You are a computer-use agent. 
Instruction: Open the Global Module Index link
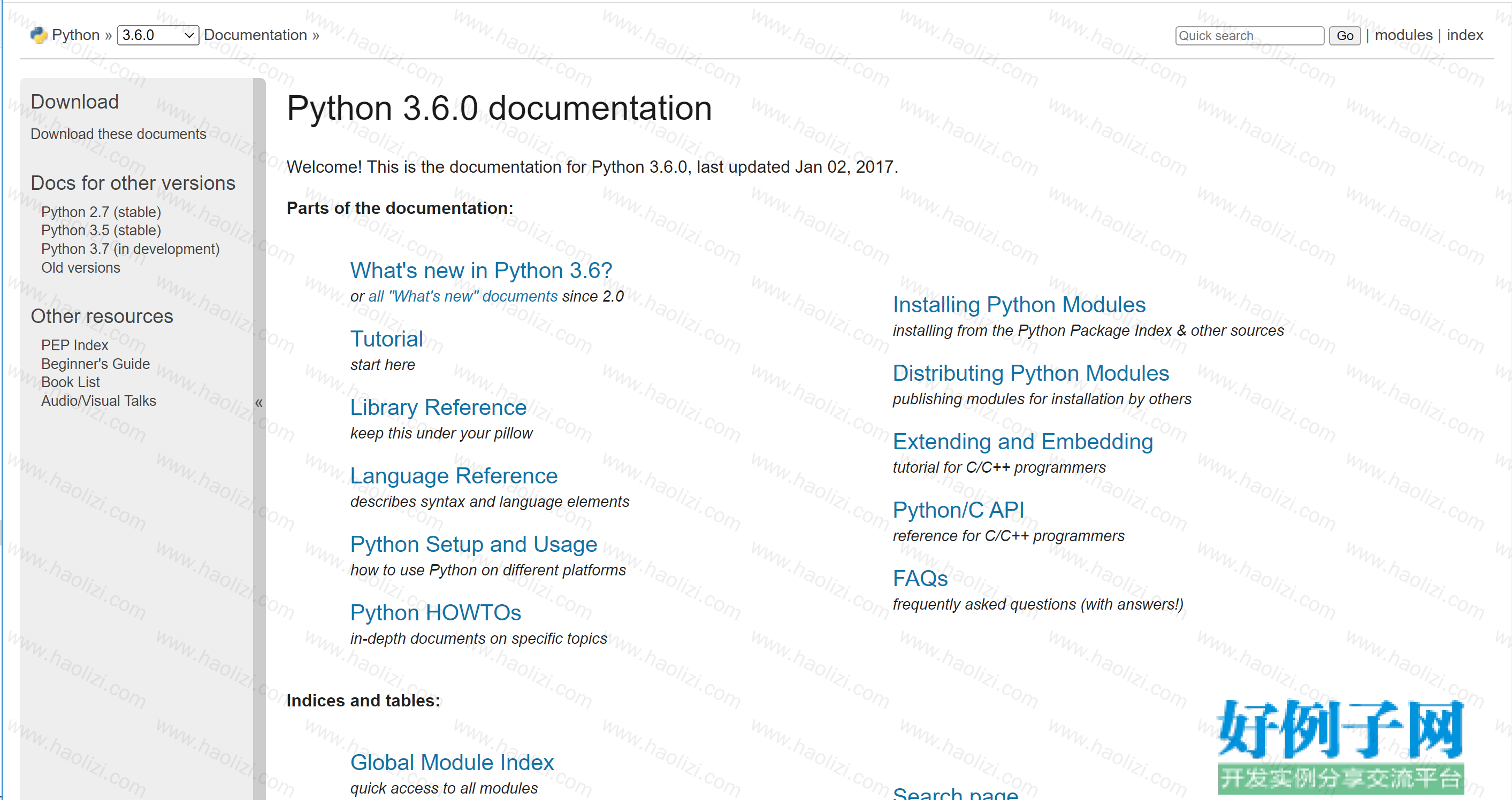(x=452, y=763)
